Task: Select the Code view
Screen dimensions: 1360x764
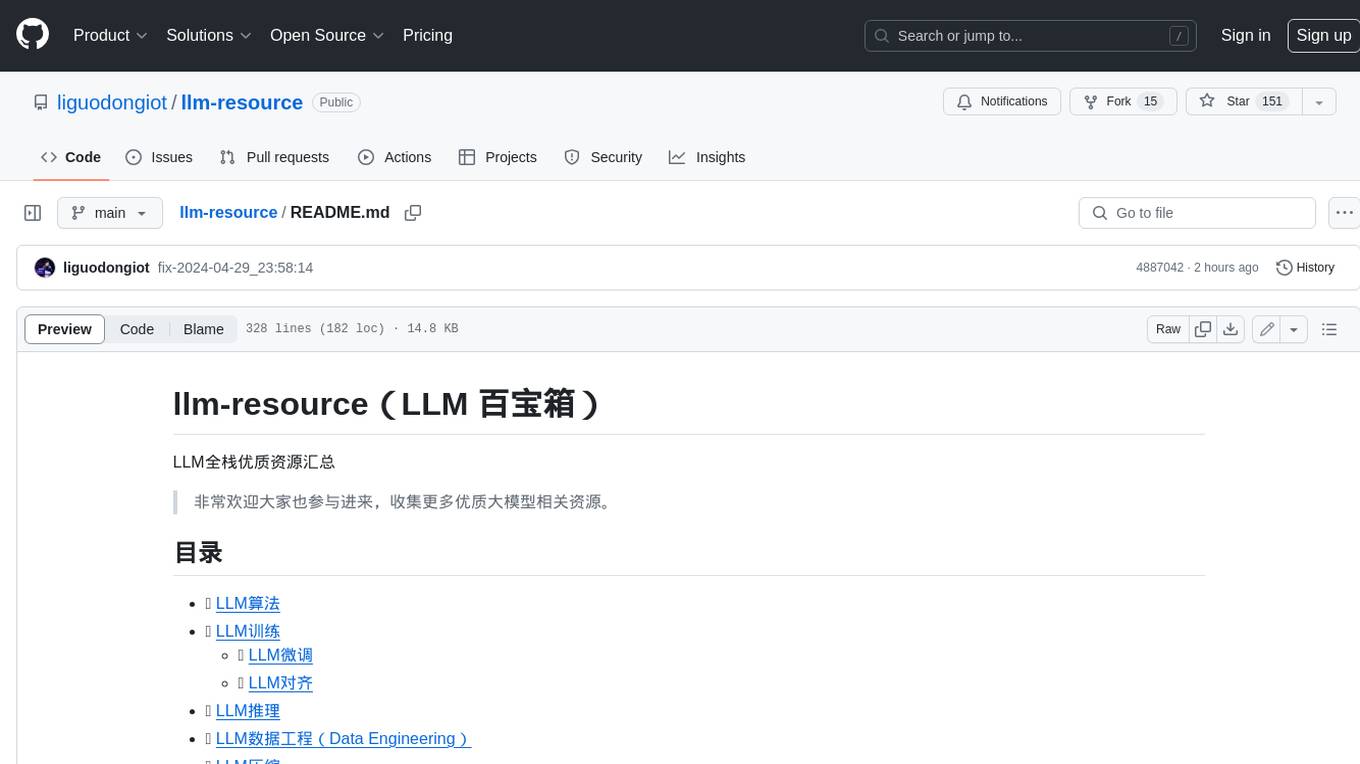Action: [x=137, y=329]
